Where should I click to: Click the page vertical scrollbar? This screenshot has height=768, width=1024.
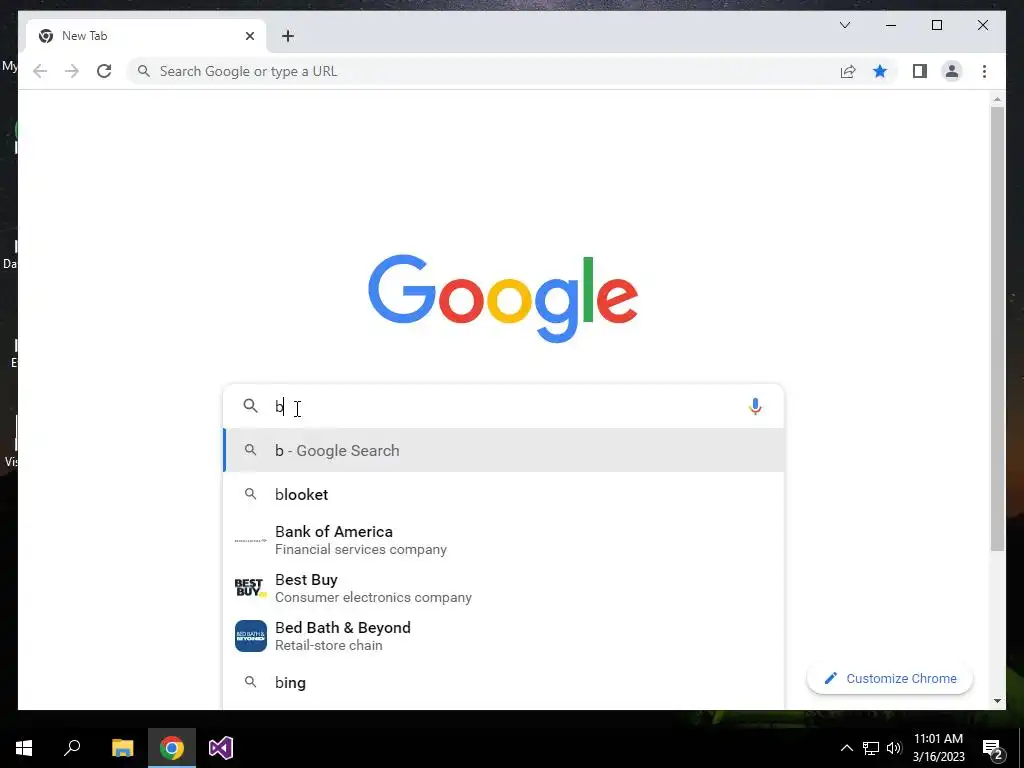997,329
